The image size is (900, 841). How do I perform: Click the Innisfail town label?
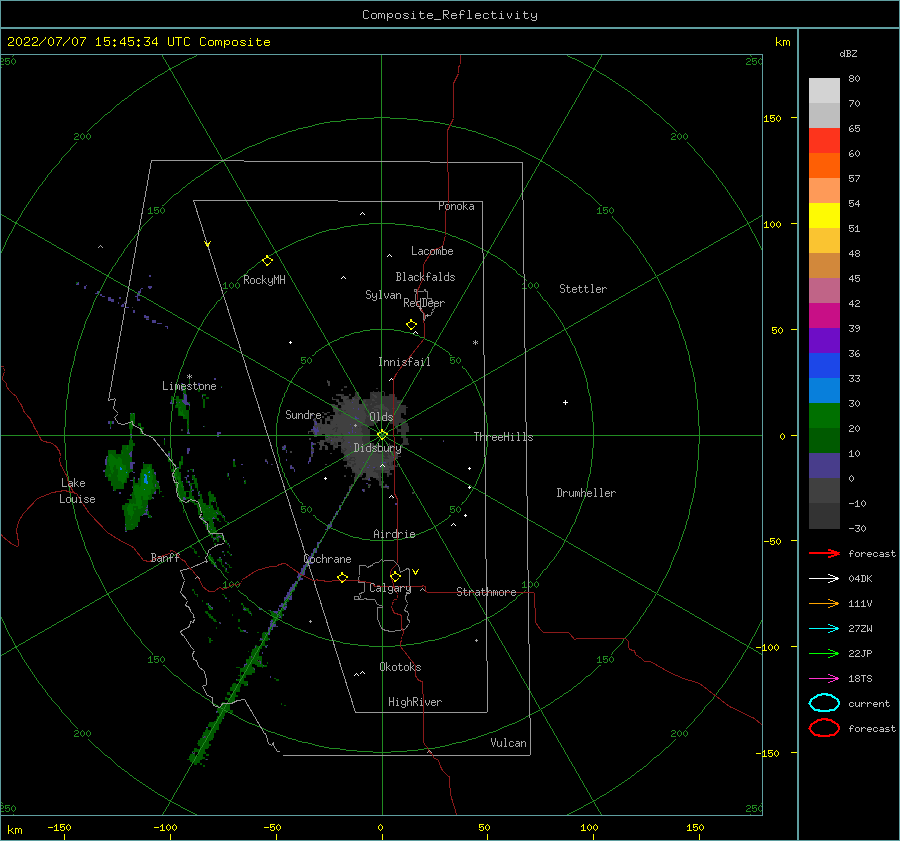pyautogui.click(x=404, y=362)
